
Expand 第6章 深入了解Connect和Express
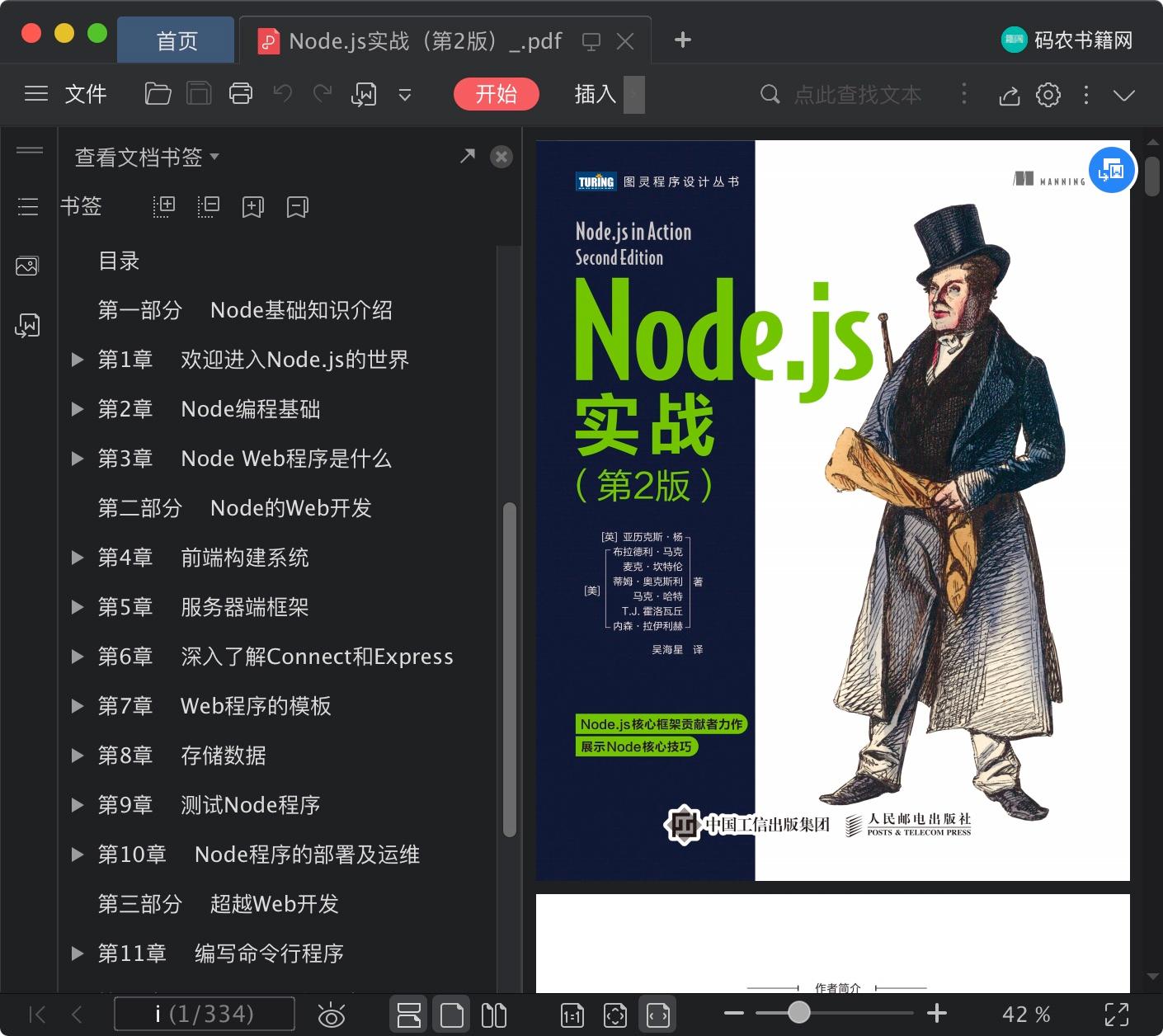pos(78,657)
